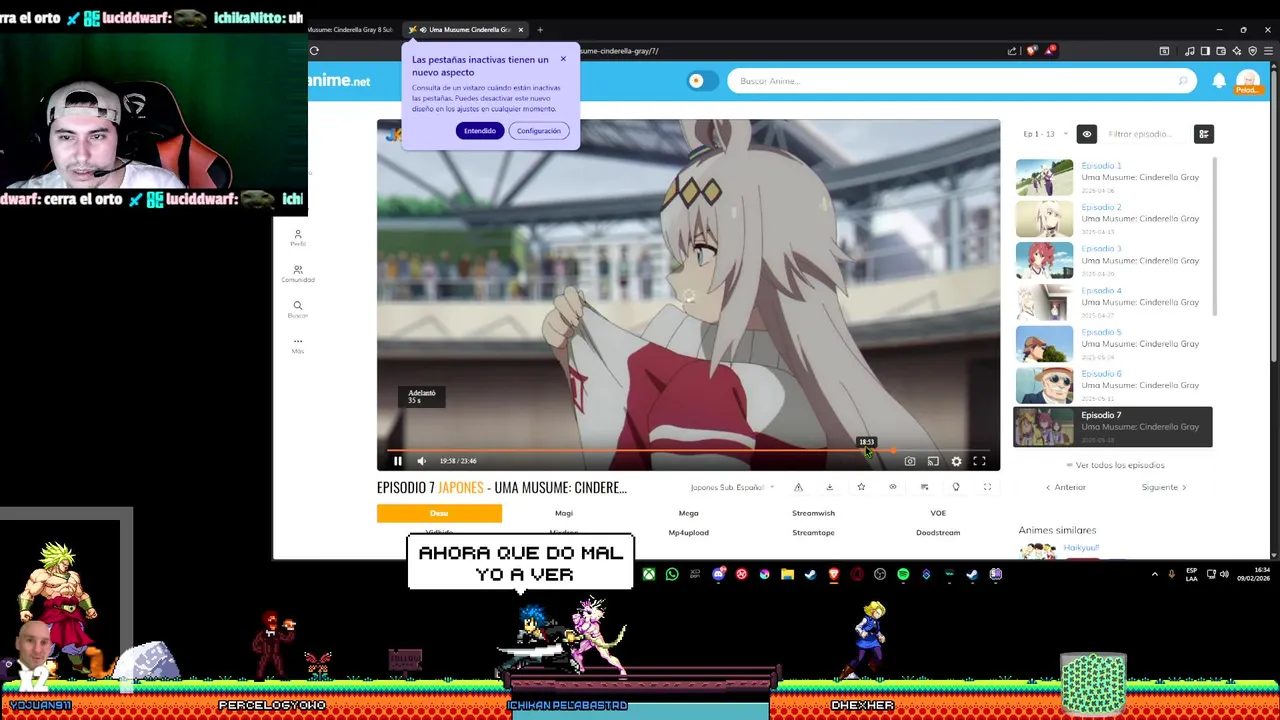
Task: Choose the Streamtape server
Action: point(813,532)
